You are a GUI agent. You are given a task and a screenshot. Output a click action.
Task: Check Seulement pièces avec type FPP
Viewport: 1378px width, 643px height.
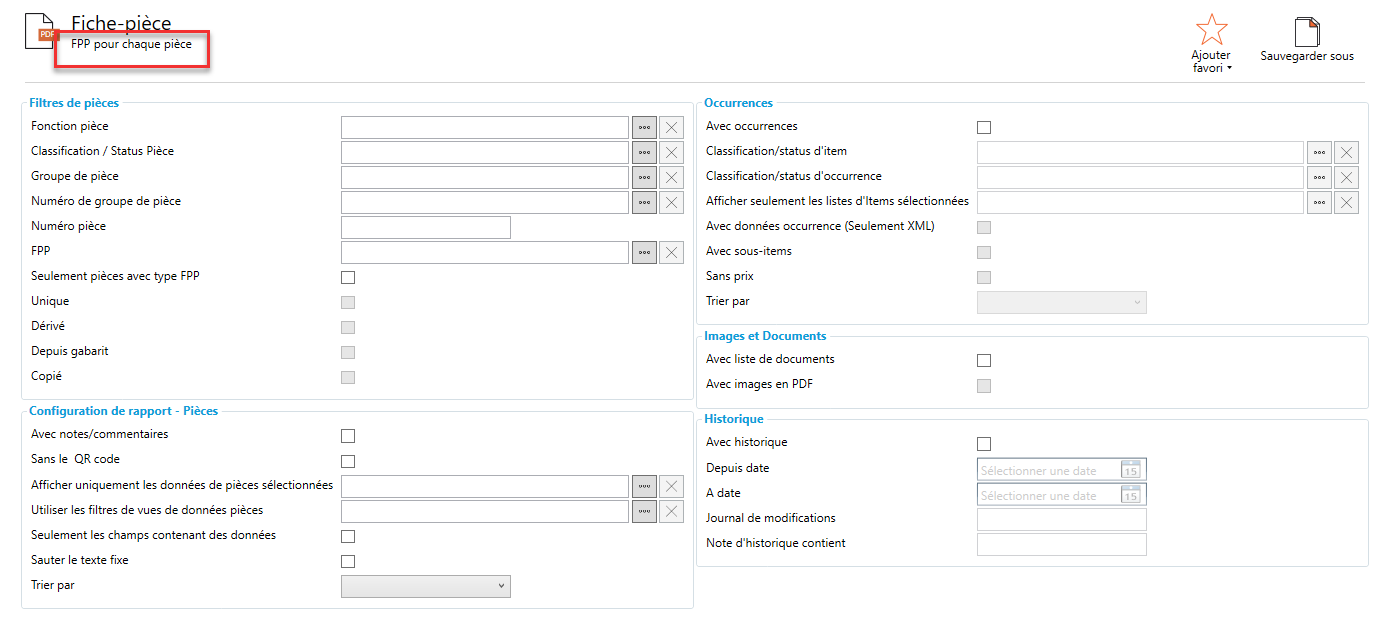[348, 277]
